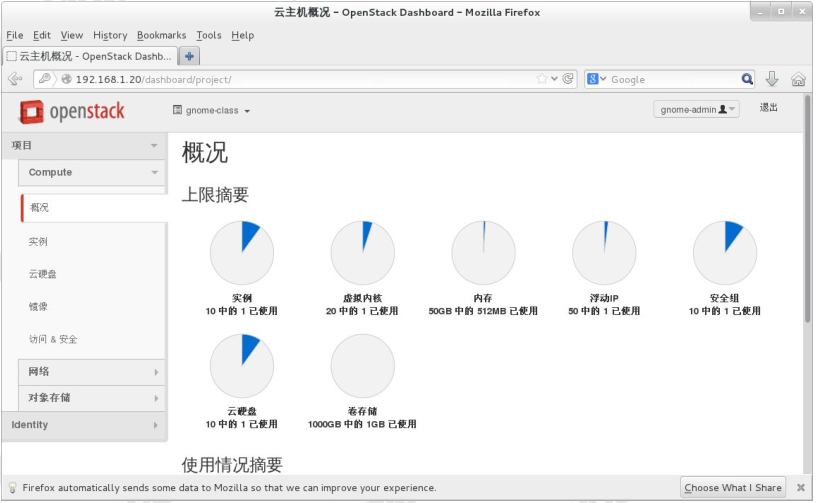
Task: Click the site identity globe icon
Action: [66, 79]
